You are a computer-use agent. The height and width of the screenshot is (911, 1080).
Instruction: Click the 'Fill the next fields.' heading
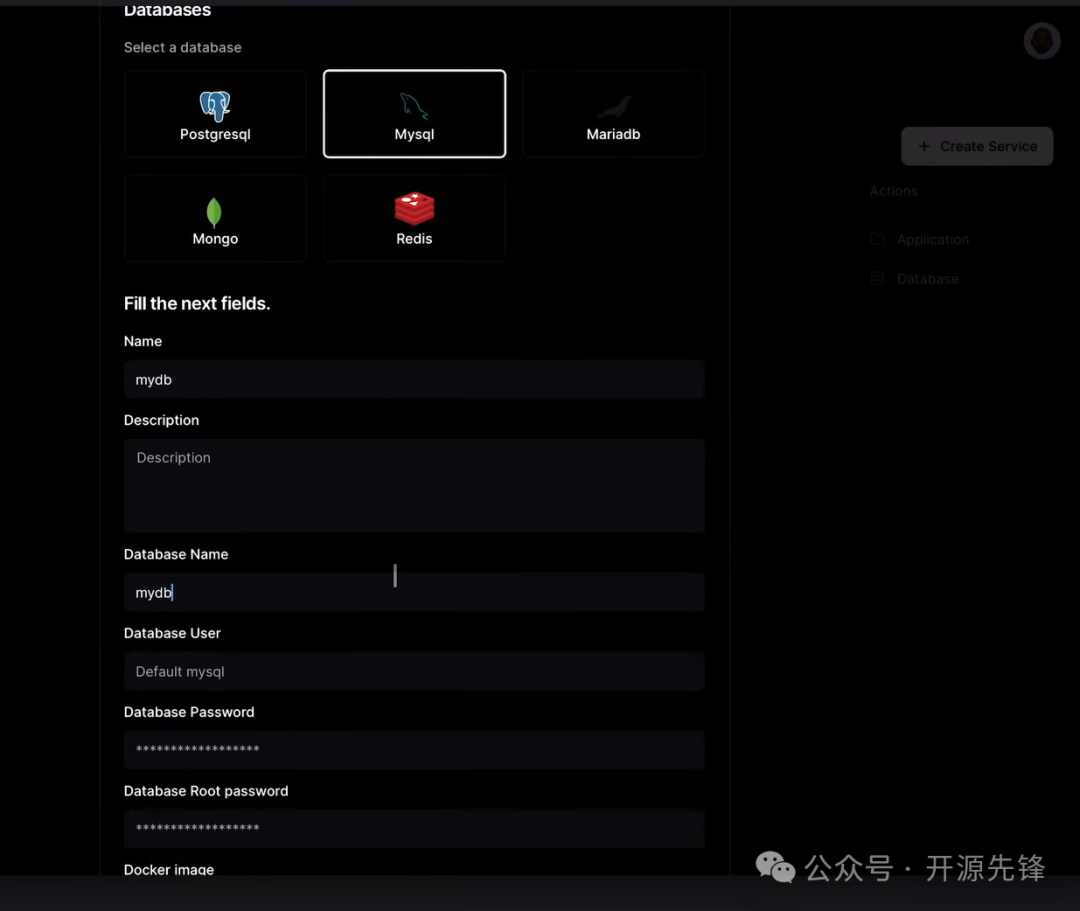click(197, 304)
